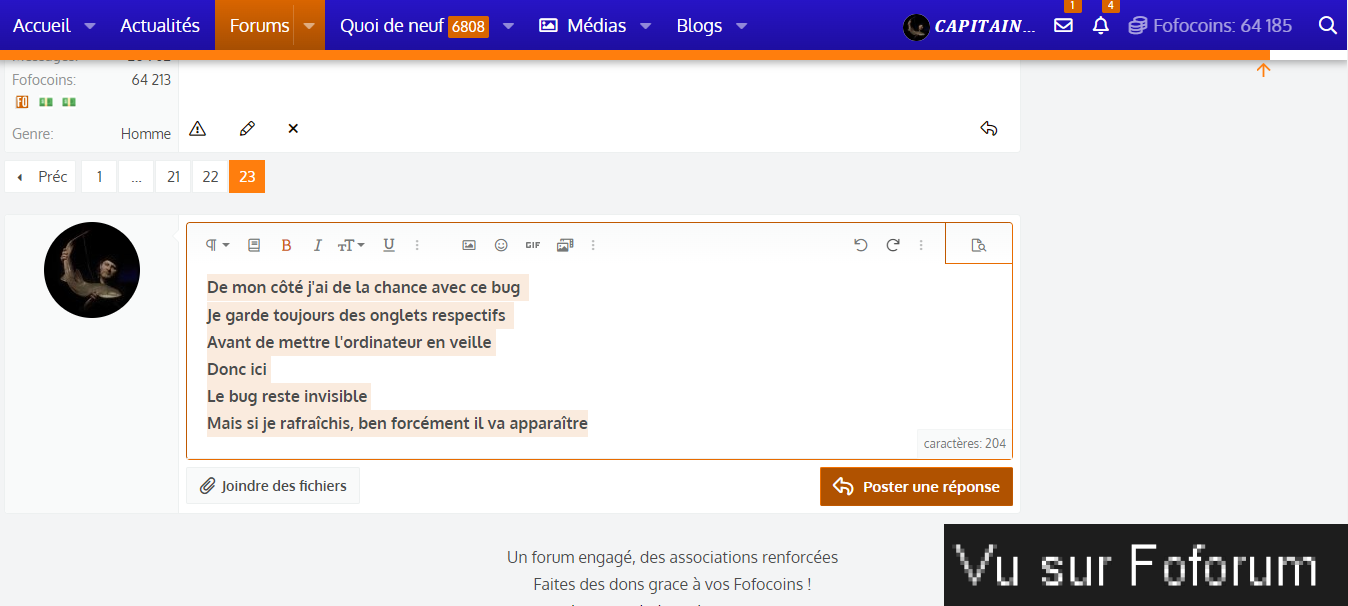Open the smilies emoji picker
The height and width of the screenshot is (606, 1348).
pos(501,245)
